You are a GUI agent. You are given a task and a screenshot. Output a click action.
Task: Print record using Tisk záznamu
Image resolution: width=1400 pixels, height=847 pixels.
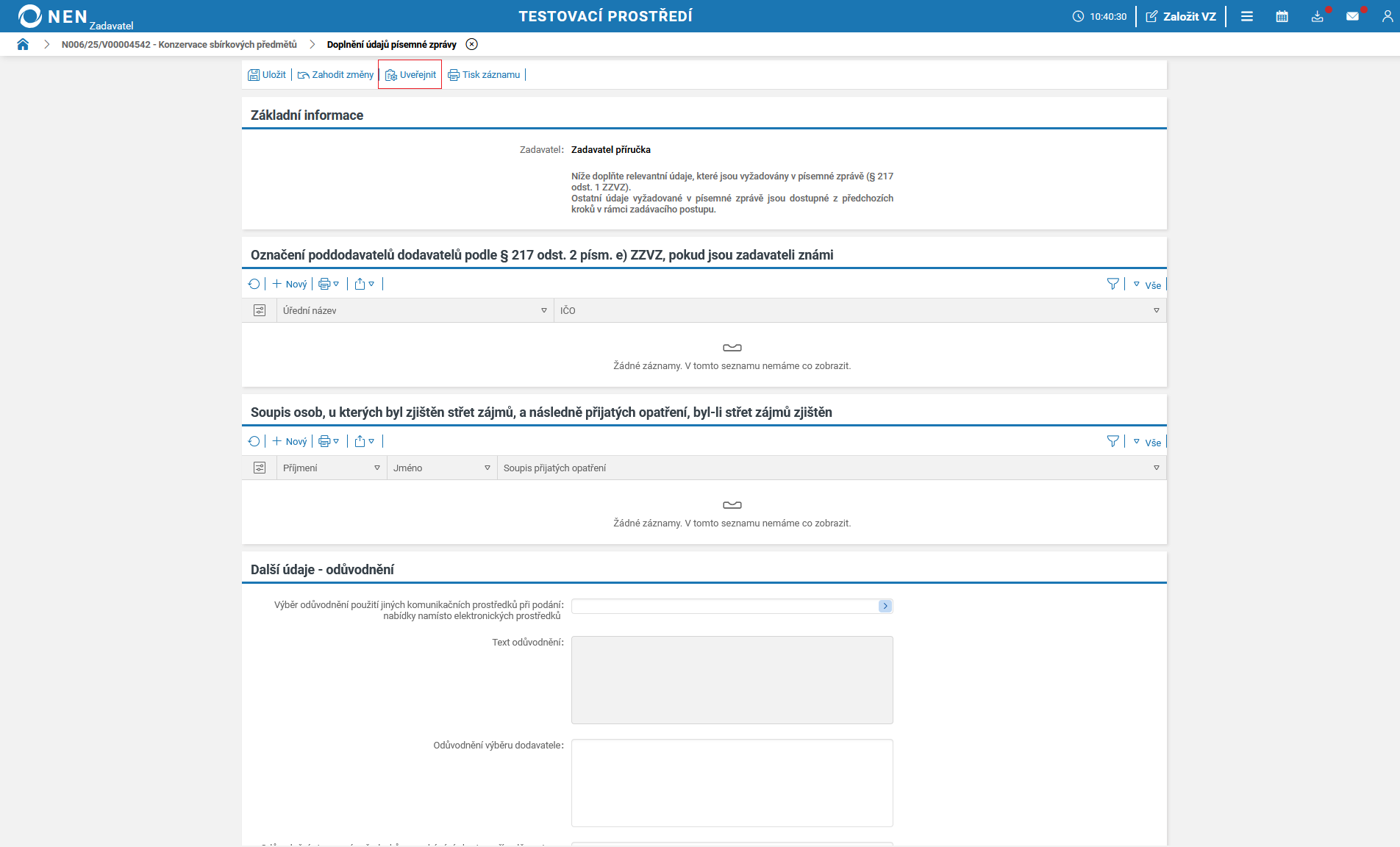click(x=484, y=74)
